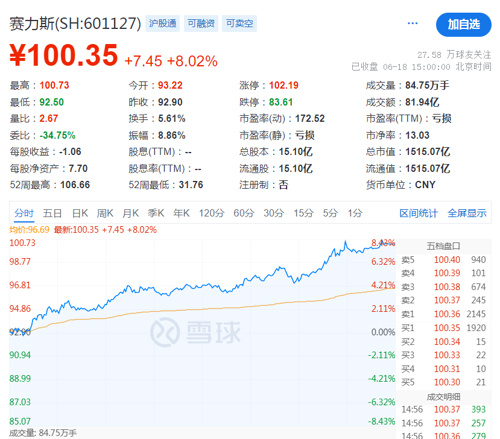Select the 卖2 order row at 100.37
This screenshot has width=500, height=439.
click(443, 300)
